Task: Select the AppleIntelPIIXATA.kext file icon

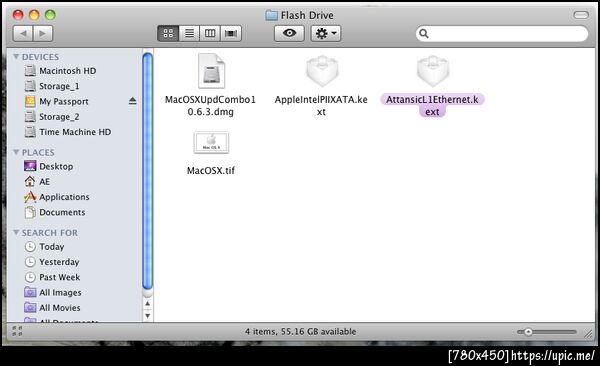Action: [322, 71]
